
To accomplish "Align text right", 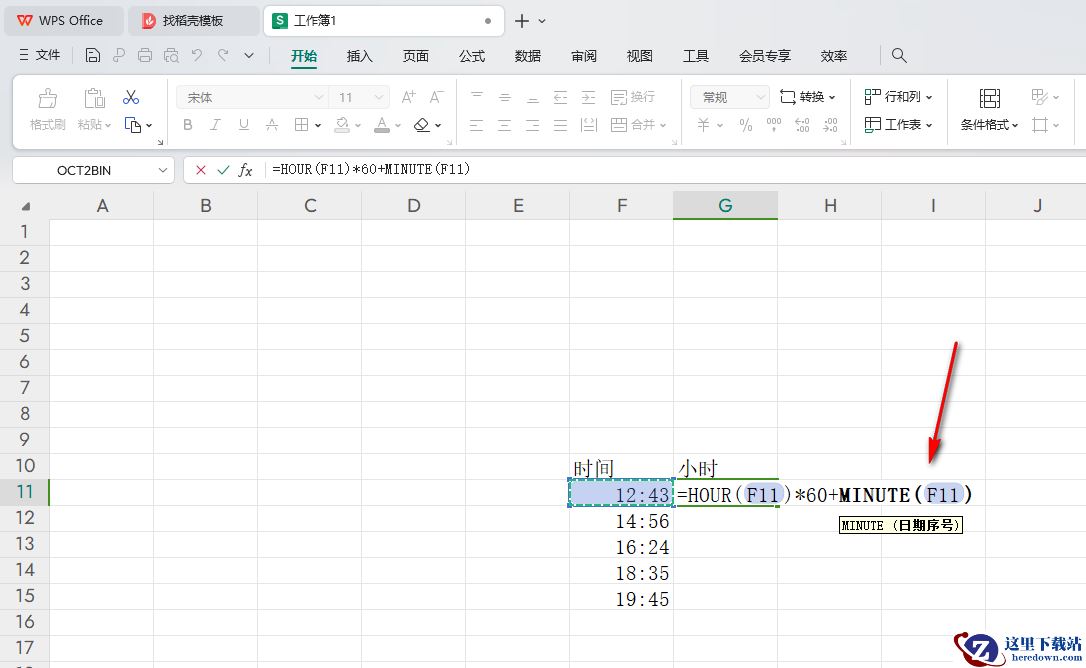I will click(532, 125).
